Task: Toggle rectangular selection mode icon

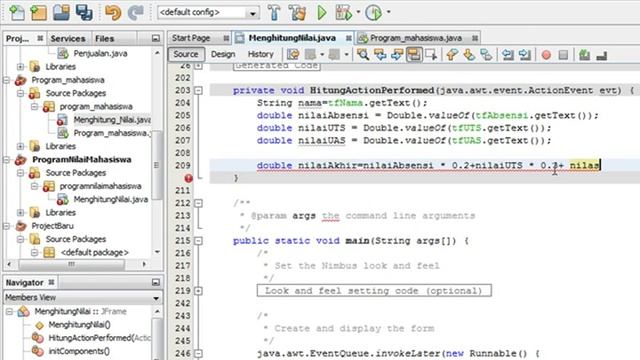Action: click(431, 54)
